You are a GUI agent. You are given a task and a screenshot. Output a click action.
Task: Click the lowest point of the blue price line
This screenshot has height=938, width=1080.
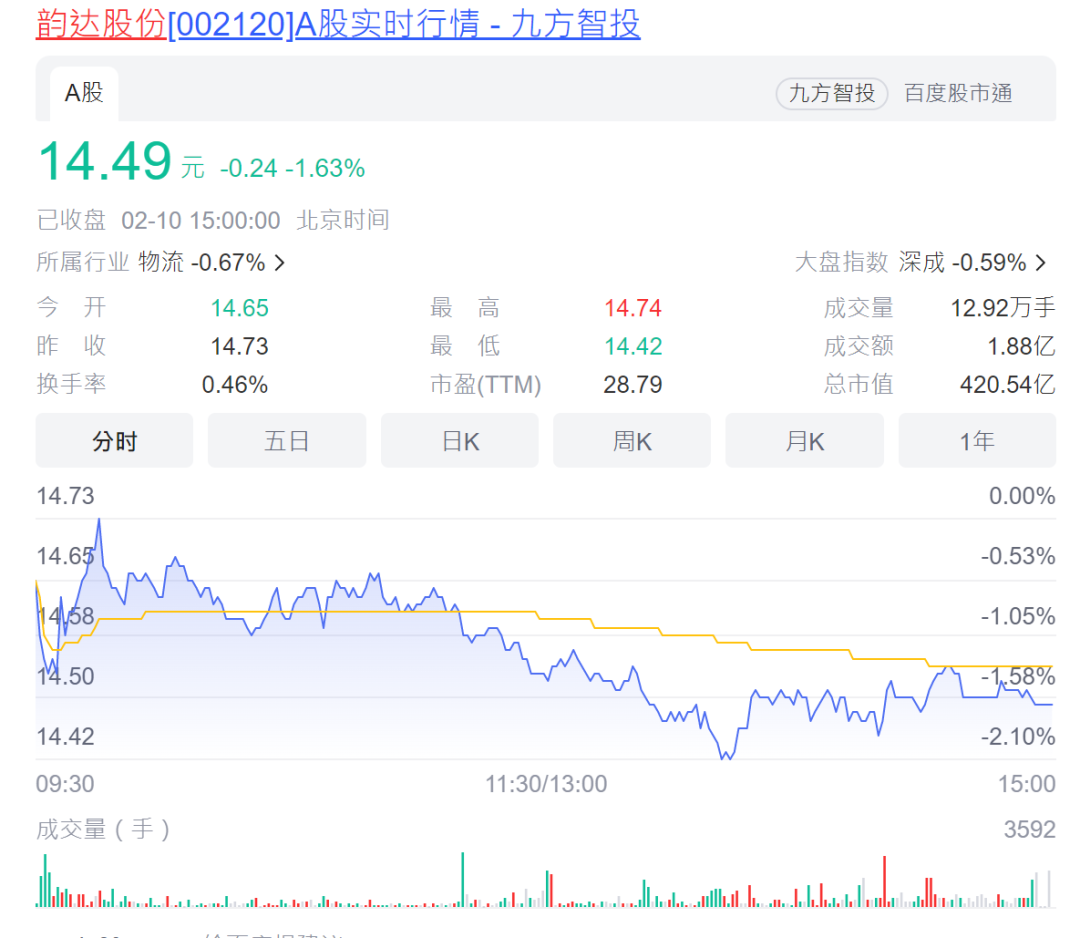[726, 758]
